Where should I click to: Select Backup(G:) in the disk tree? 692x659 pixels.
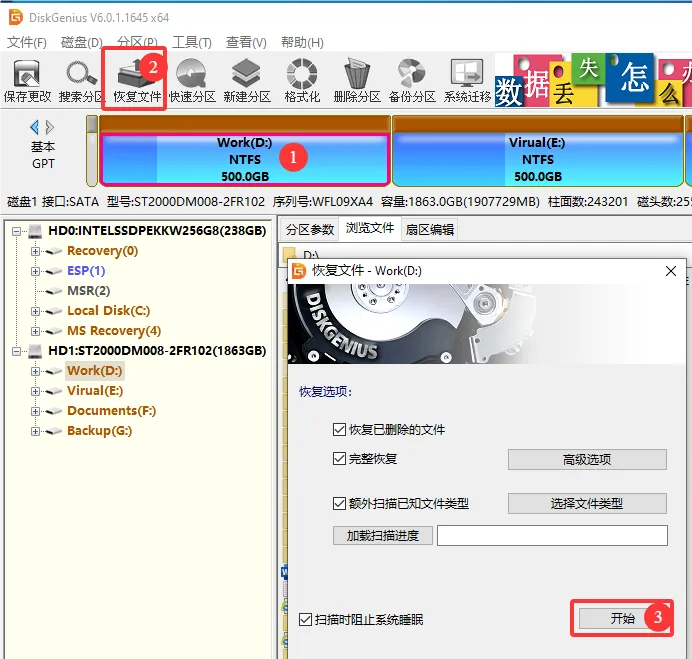(99, 431)
